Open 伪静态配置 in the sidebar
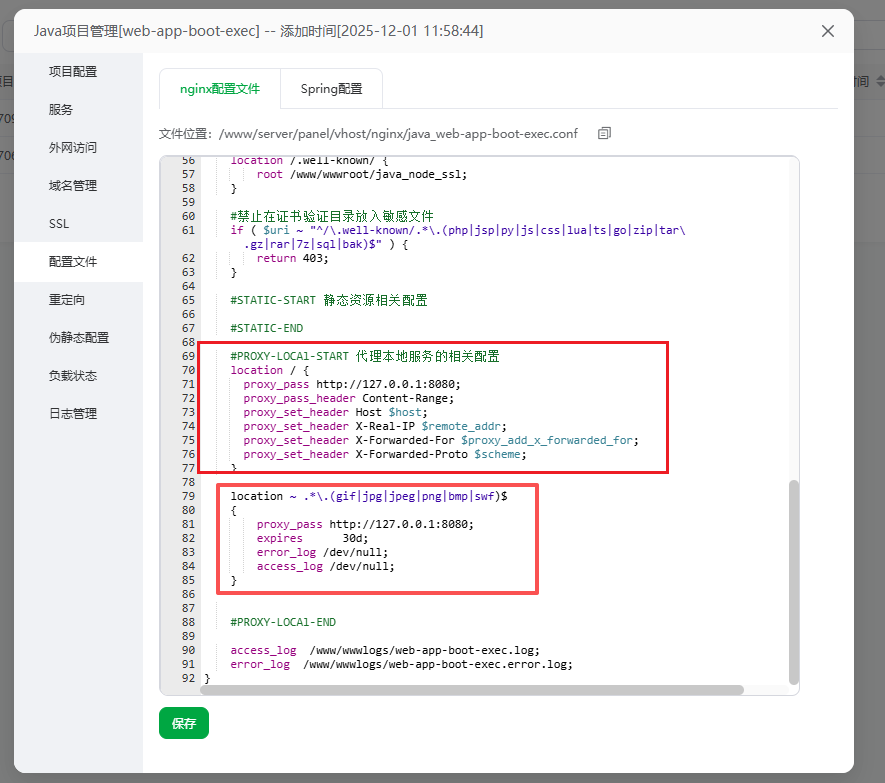The width and height of the screenshot is (885, 783). point(79,338)
